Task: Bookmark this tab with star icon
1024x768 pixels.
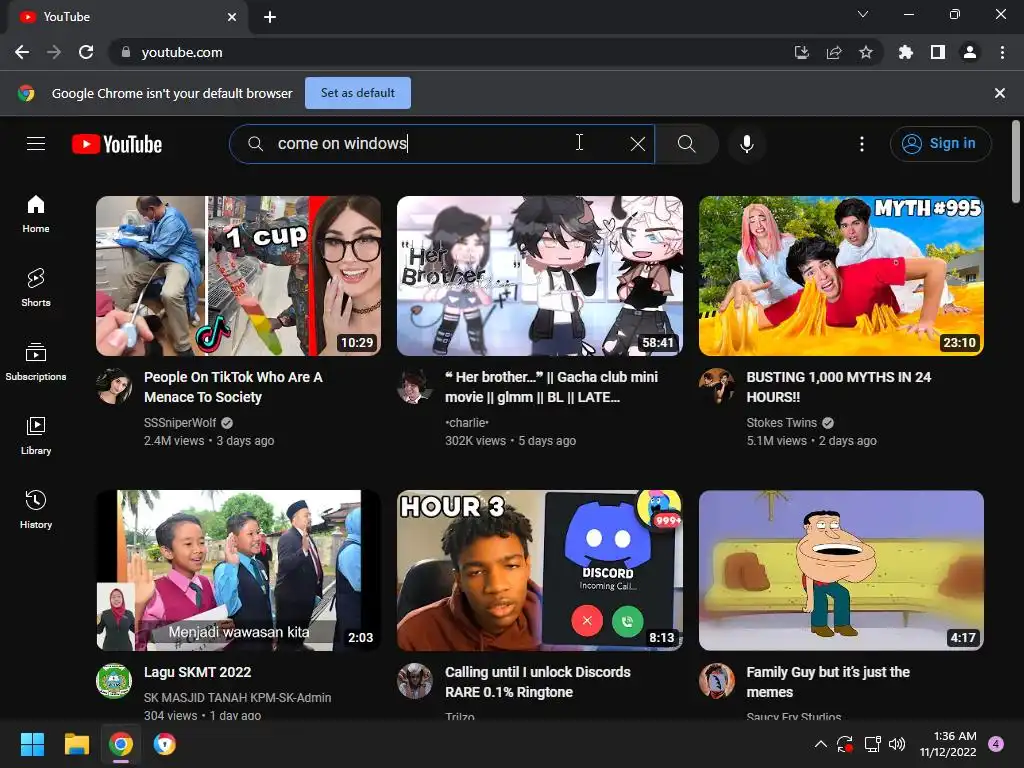Action: (x=866, y=52)
